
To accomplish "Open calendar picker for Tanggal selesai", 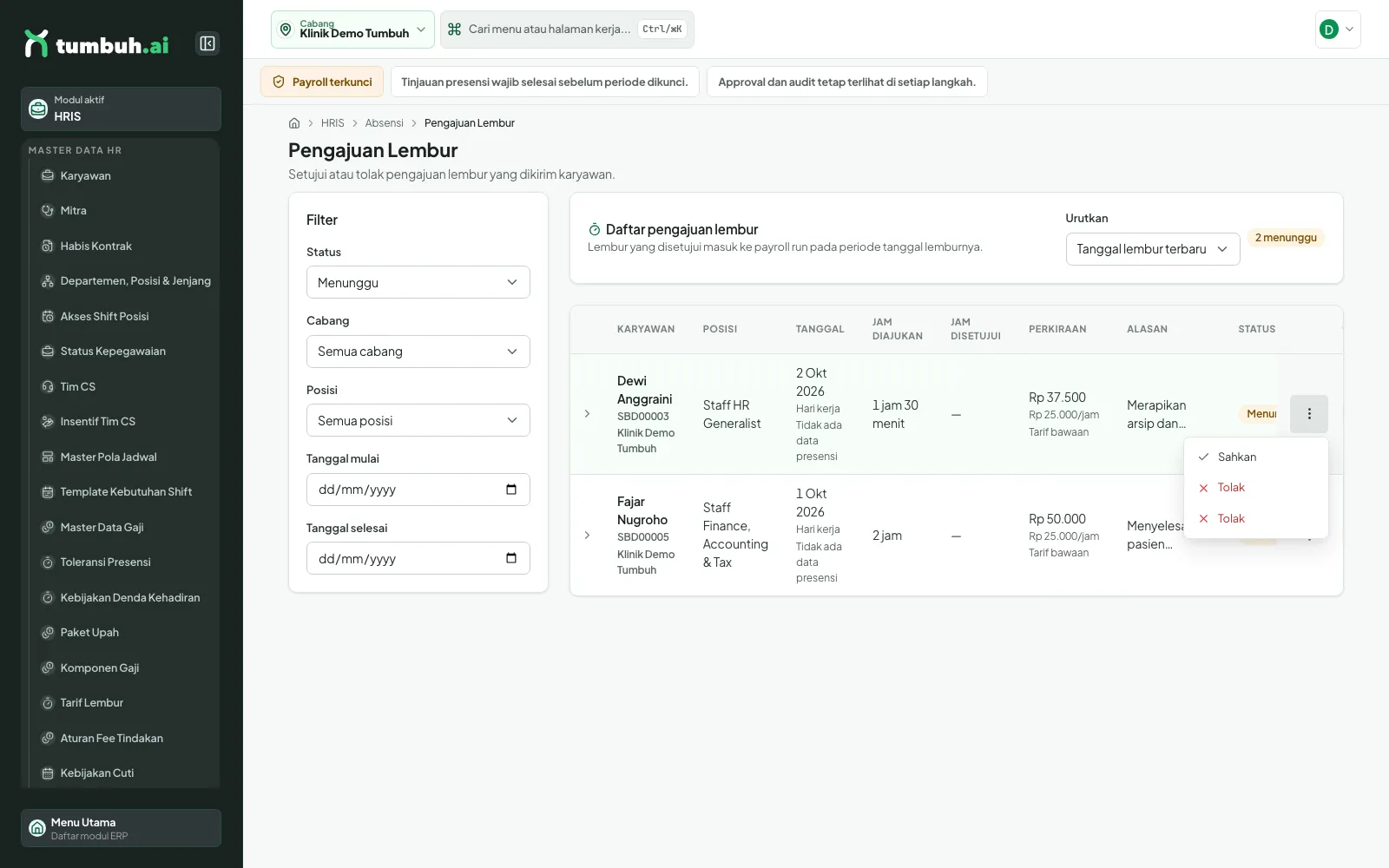I will coord(511,558).
